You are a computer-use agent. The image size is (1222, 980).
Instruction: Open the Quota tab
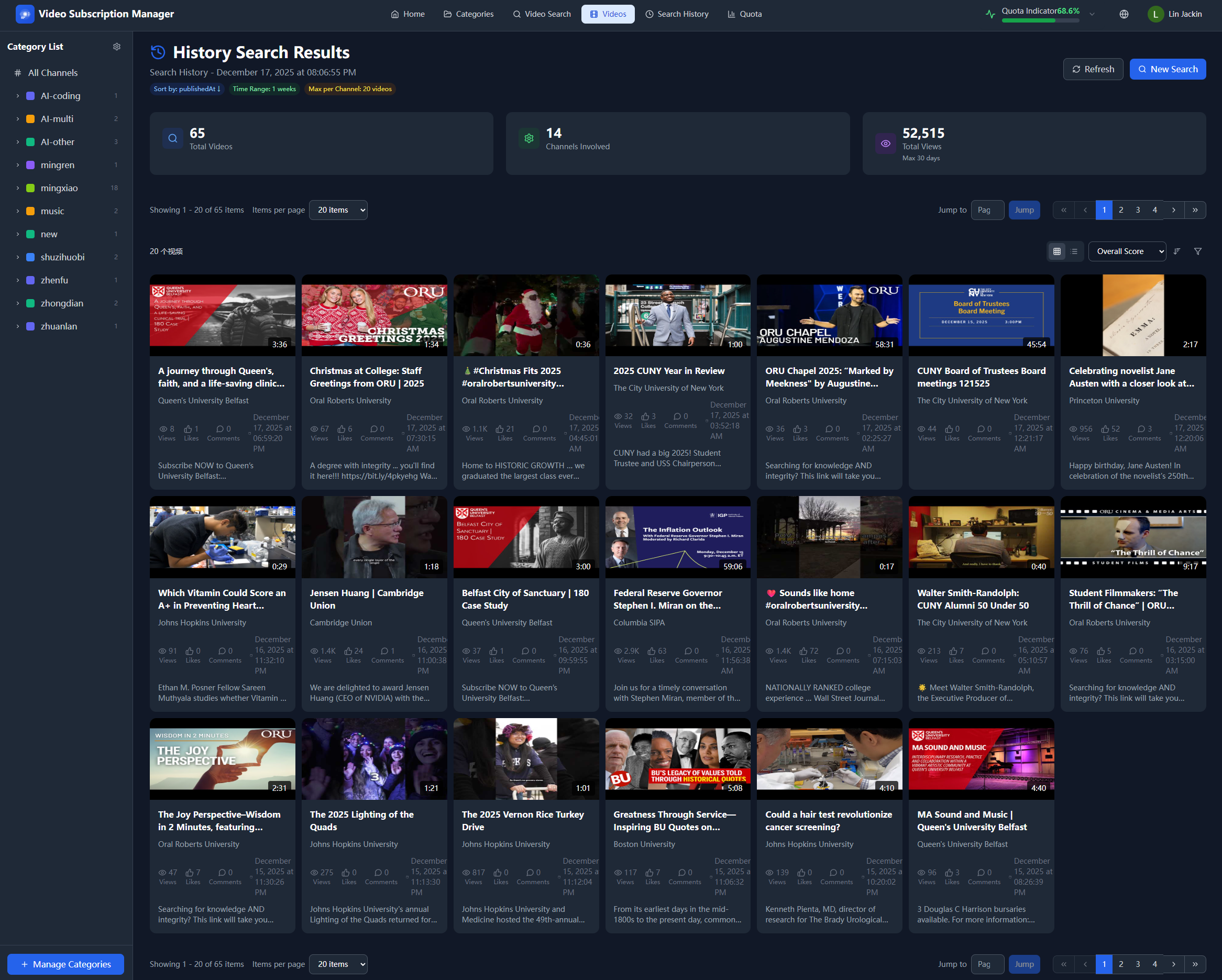click(745, 14)
